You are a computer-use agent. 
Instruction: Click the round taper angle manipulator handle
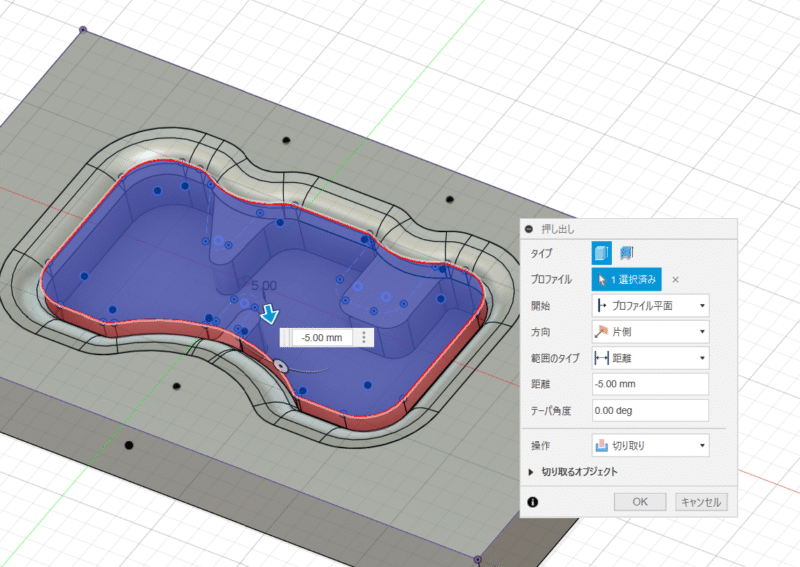point(281,367)
